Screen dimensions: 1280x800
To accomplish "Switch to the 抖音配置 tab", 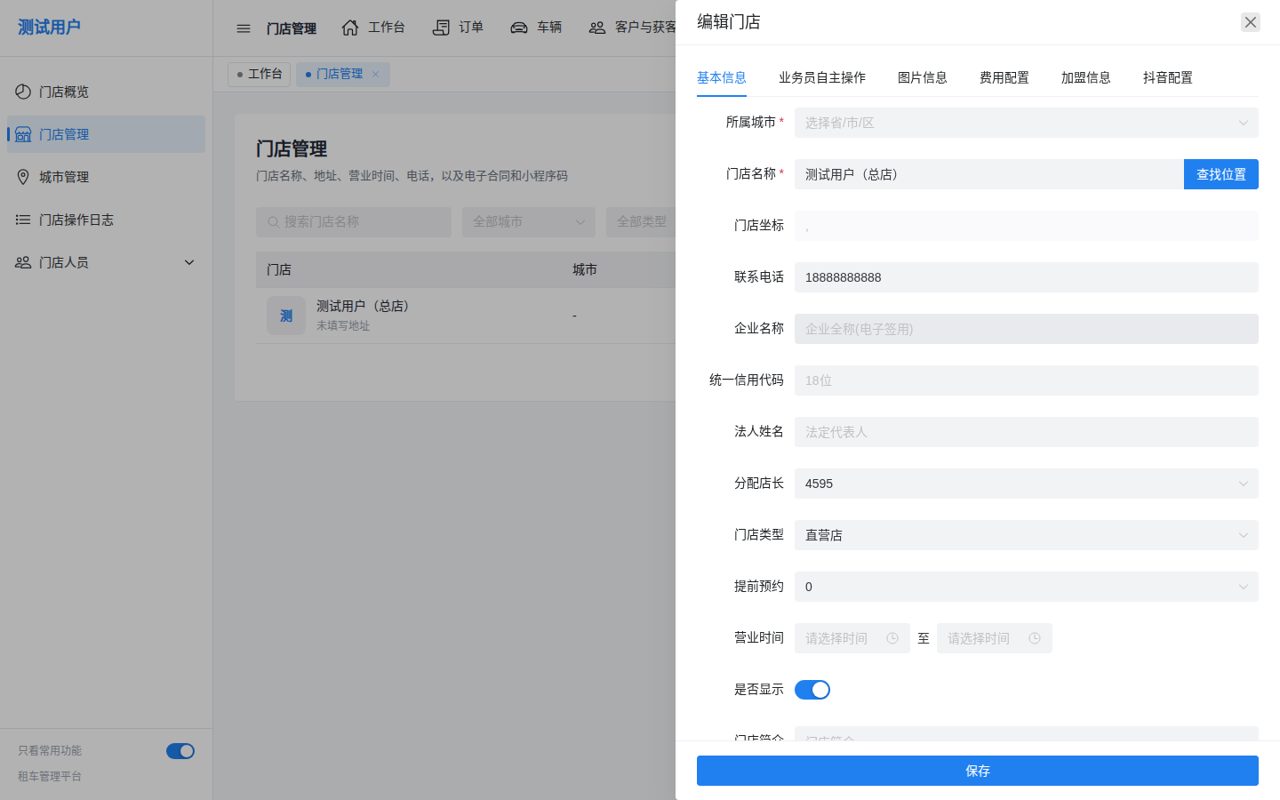I will (x=1168, y=77).
